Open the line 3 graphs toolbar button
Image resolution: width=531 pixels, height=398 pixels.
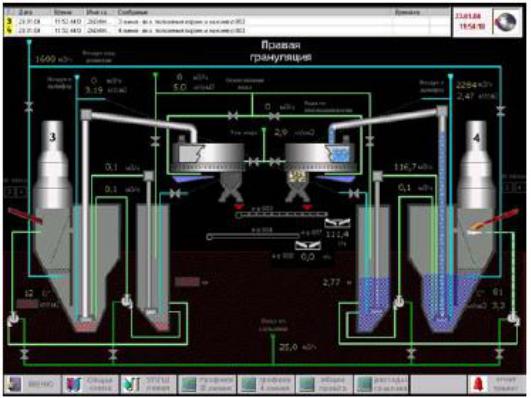pyautogui.click(x=207, y=384)
